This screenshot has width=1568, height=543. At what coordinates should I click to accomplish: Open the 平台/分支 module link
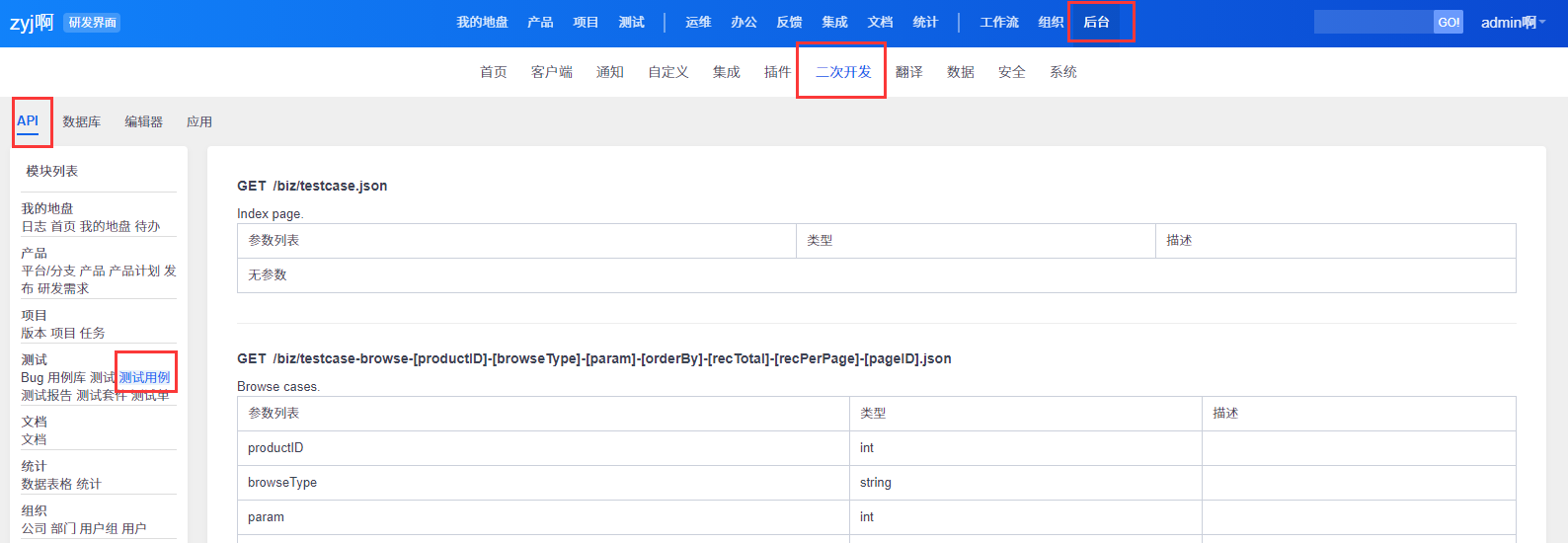[x=47, y=271]
